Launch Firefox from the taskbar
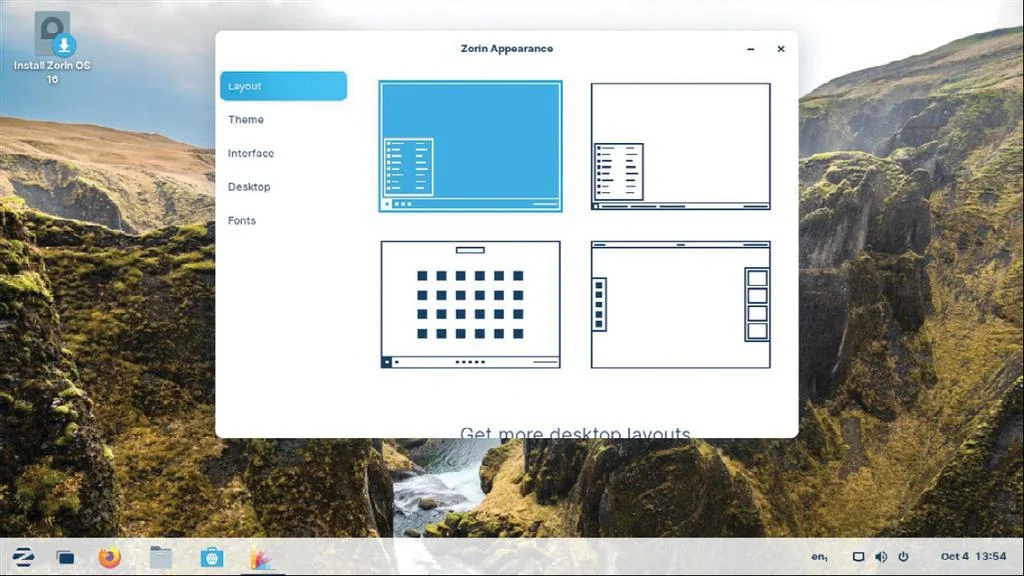This screenshot has width=1024, height=576. pos(110,557)
